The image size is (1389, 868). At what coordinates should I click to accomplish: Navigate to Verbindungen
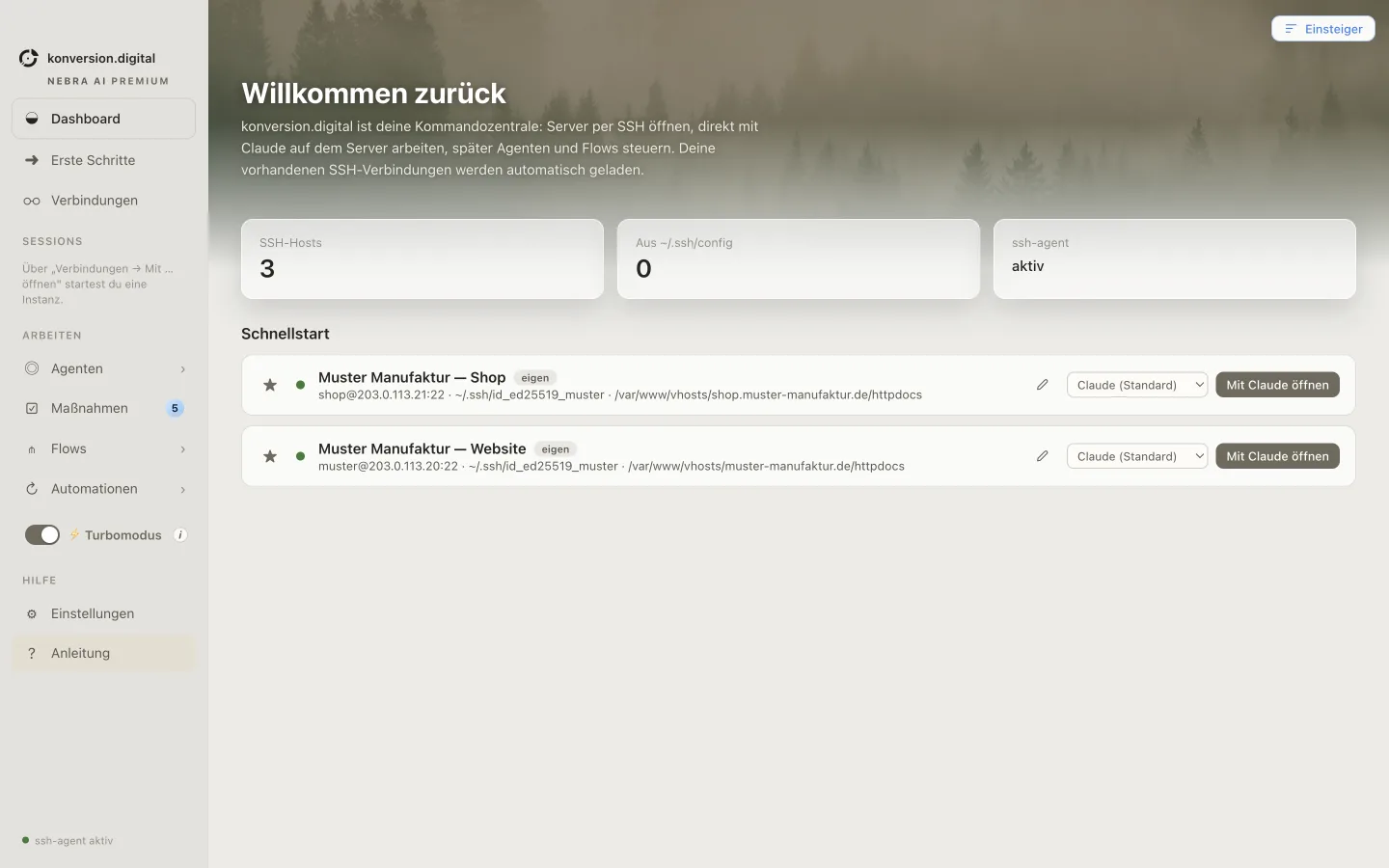103,201
